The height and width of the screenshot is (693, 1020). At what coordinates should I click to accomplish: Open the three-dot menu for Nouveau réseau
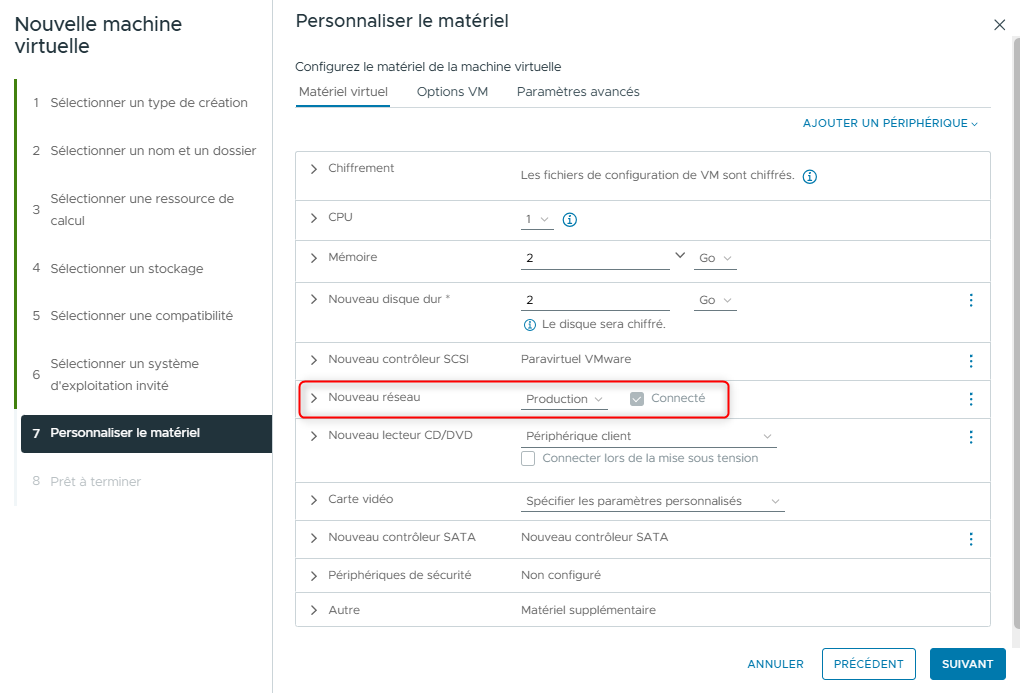(970, 399)
